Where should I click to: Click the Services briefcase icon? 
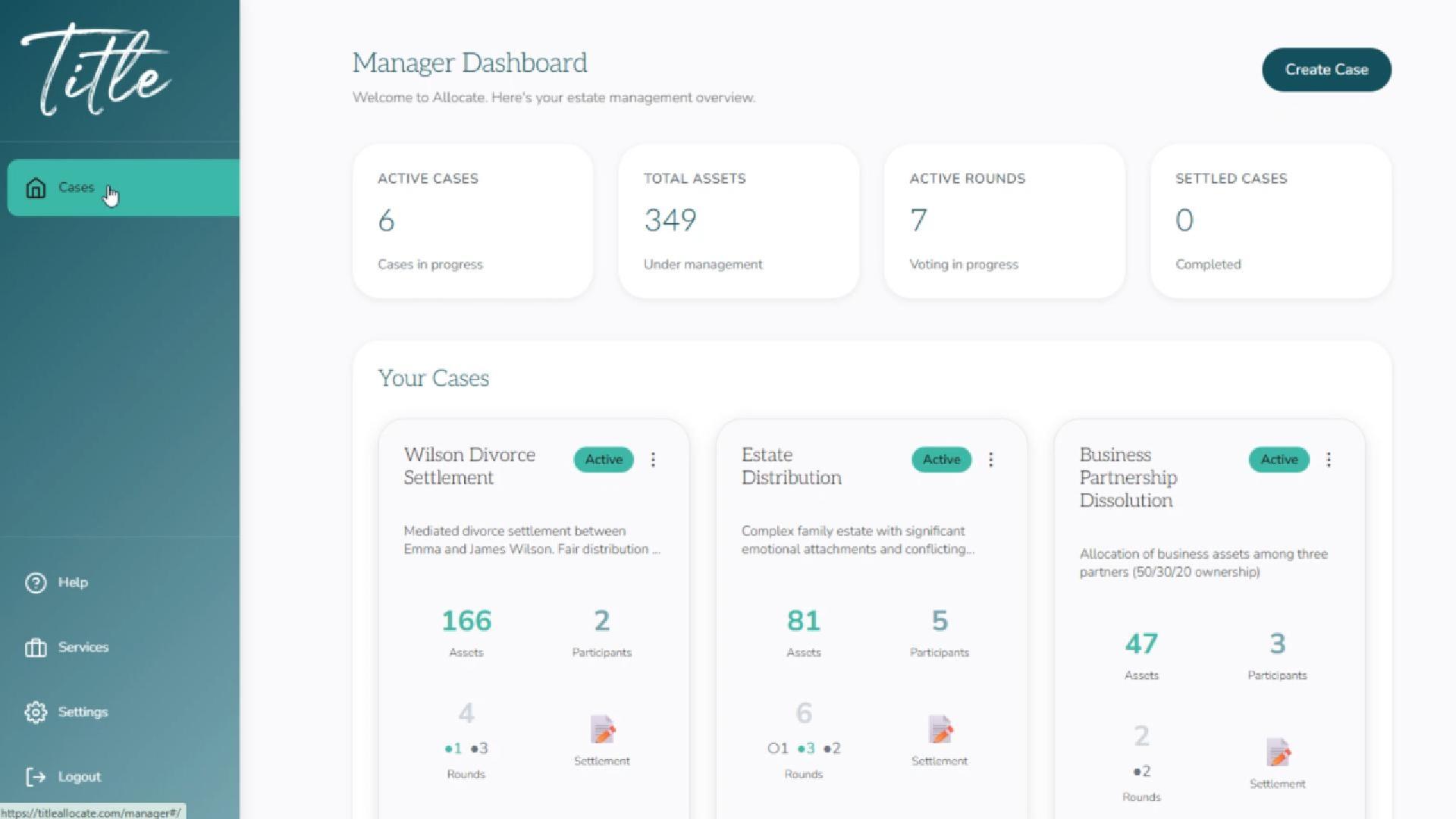36,647
